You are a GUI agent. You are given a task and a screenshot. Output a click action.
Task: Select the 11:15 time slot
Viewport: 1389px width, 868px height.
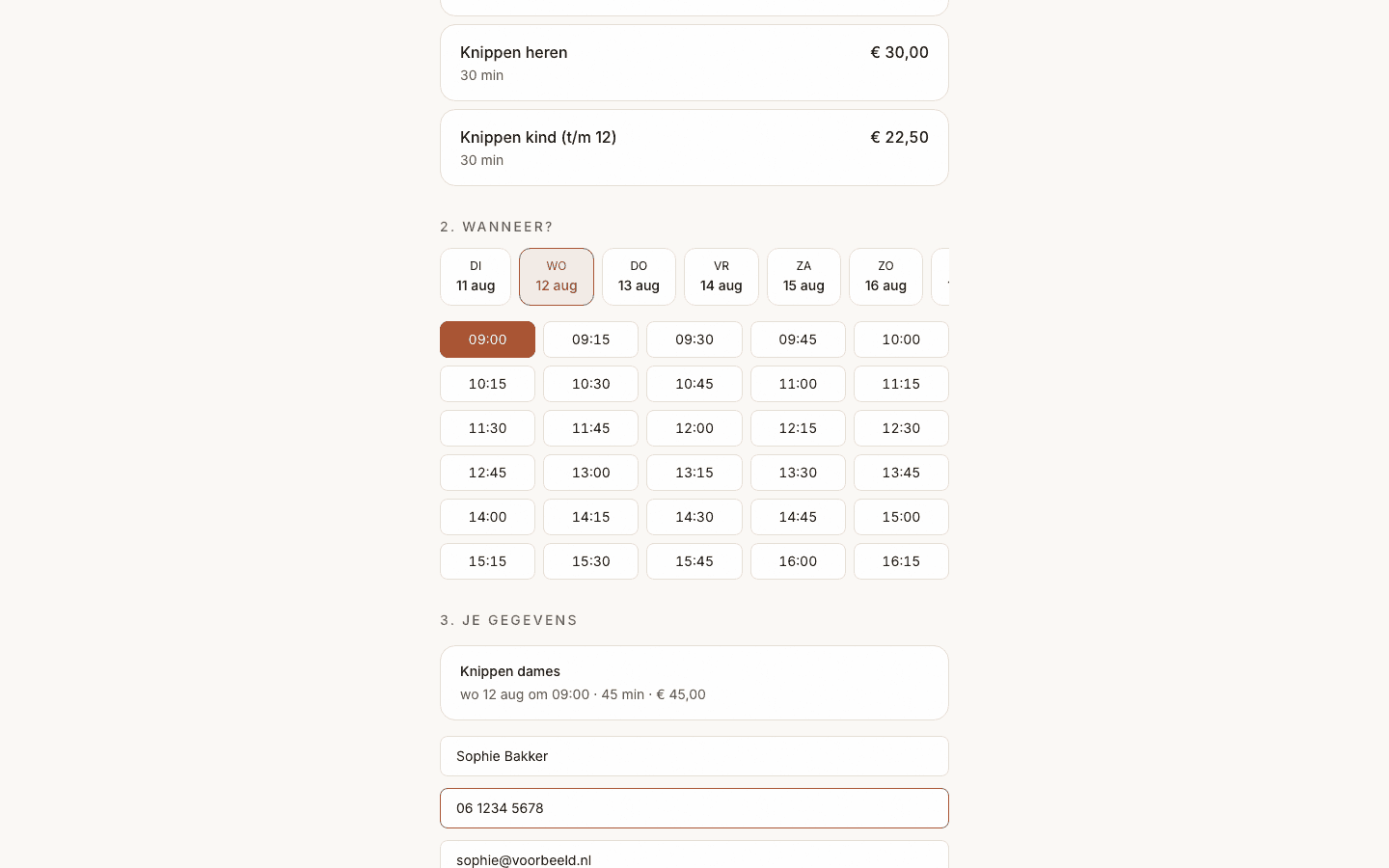coord(901,384)
